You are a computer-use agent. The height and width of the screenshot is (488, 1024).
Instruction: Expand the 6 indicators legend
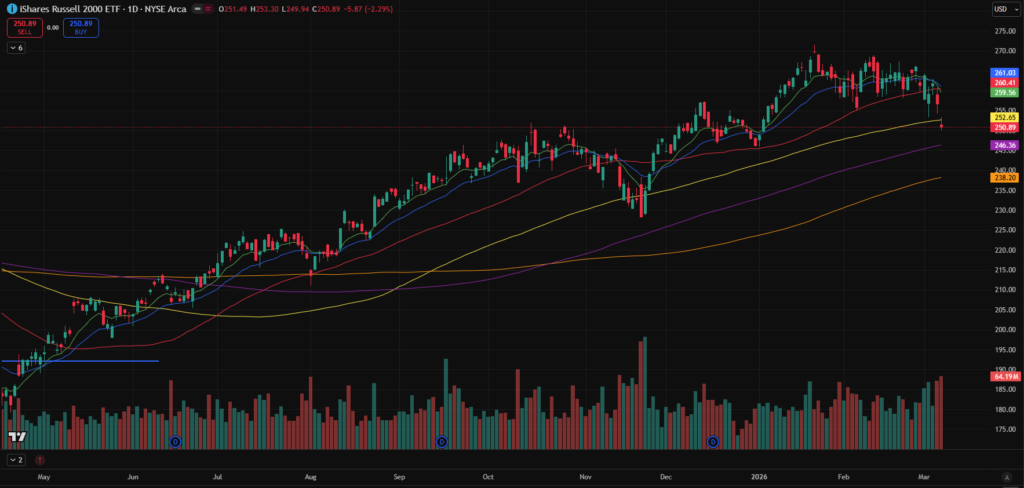tap(17, 48)
